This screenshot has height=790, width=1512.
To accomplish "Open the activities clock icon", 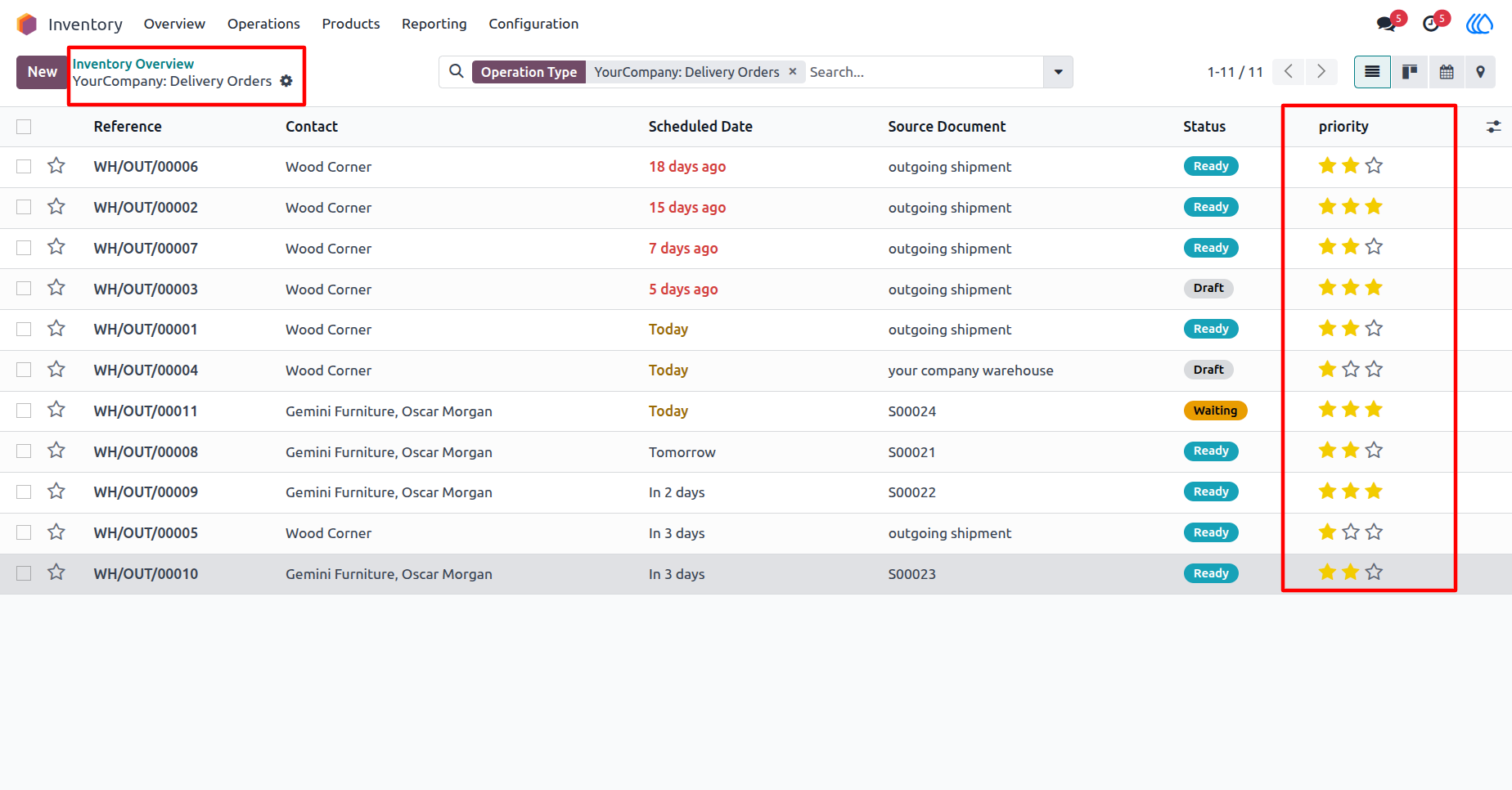I will click(x=1430, y=24).
